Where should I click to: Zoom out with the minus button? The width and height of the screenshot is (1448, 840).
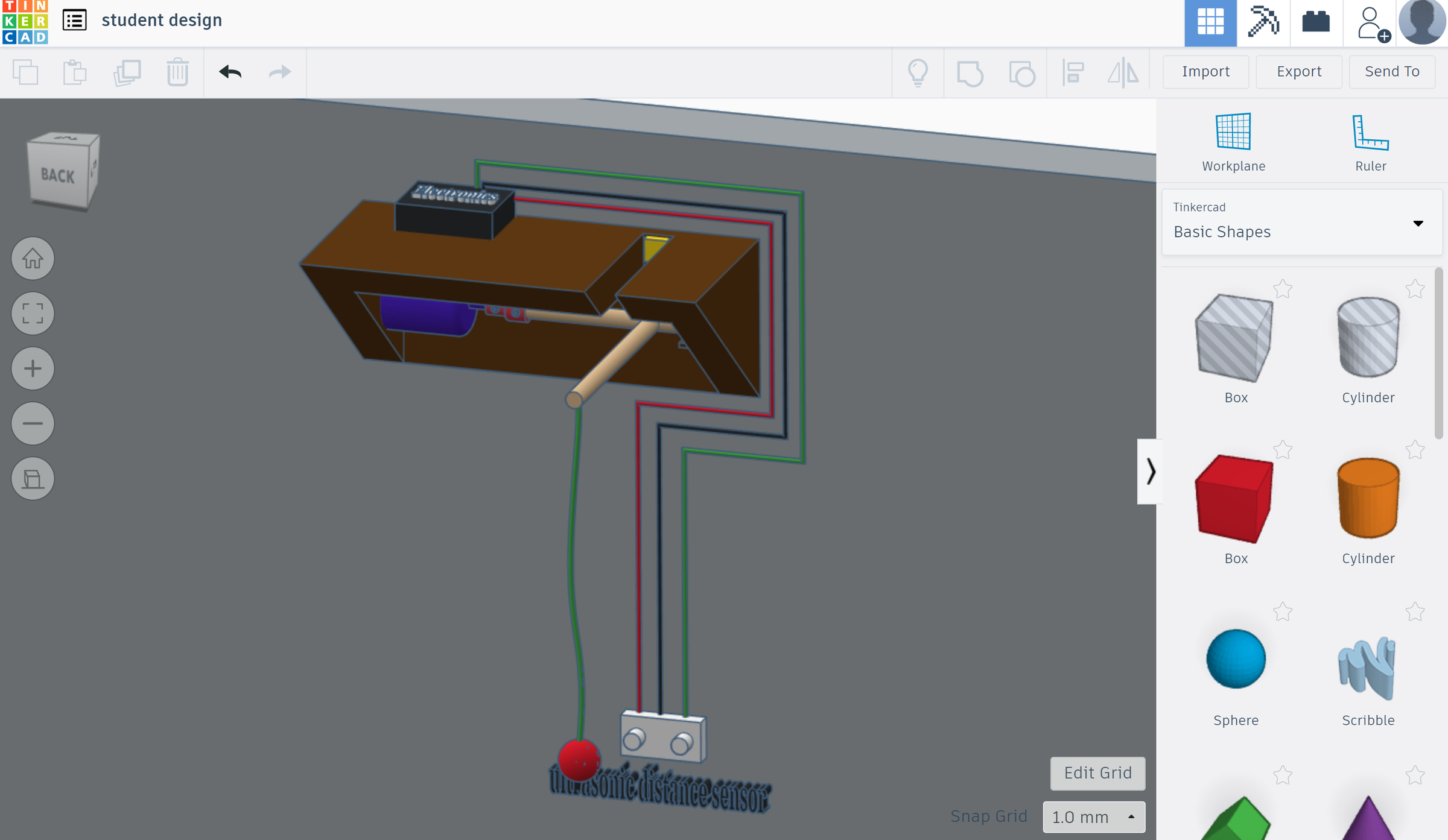33,423
